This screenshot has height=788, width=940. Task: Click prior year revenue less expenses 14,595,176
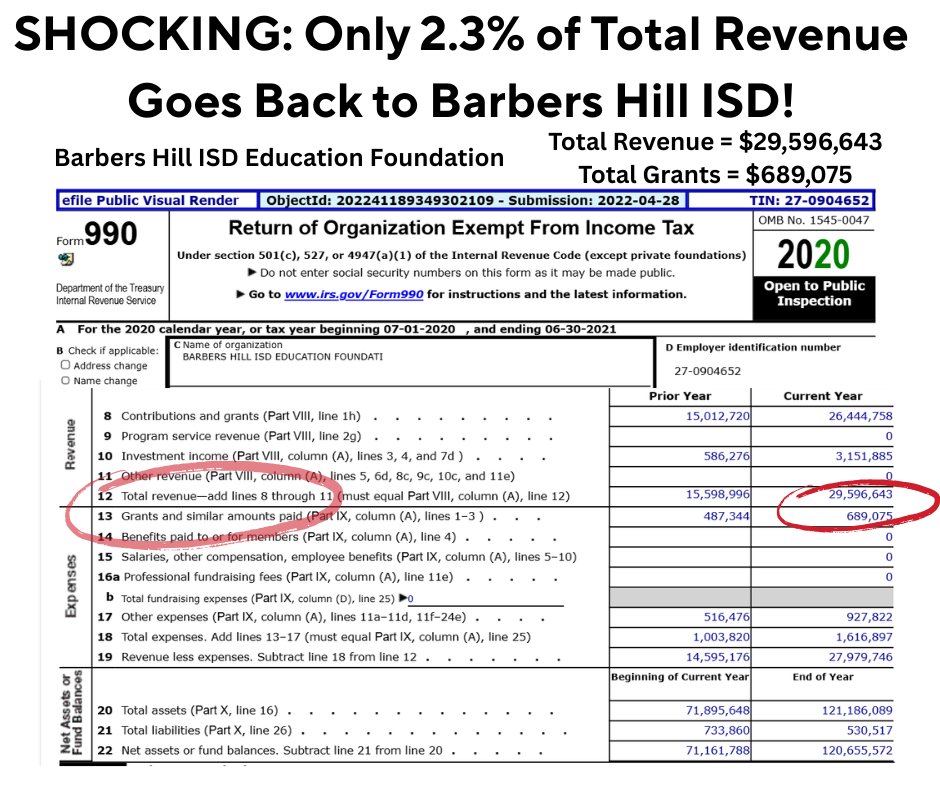tap(718, 657)
